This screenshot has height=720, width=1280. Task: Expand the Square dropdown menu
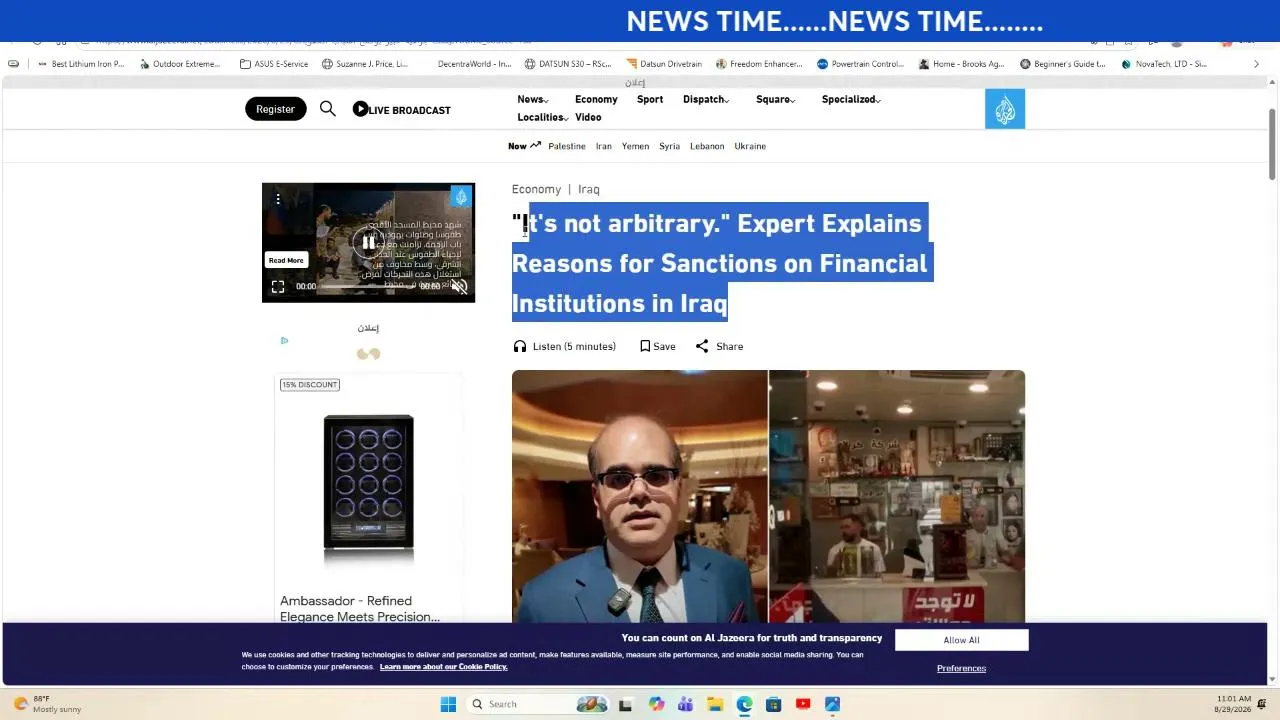(776, 99)
